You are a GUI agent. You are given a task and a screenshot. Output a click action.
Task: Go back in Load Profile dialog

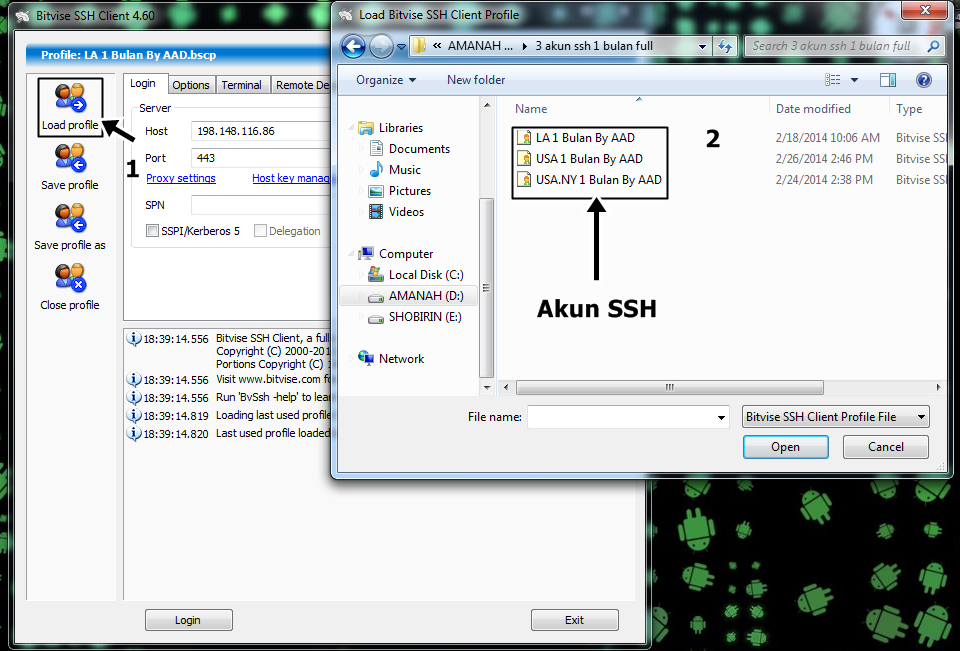pos(353,47)
